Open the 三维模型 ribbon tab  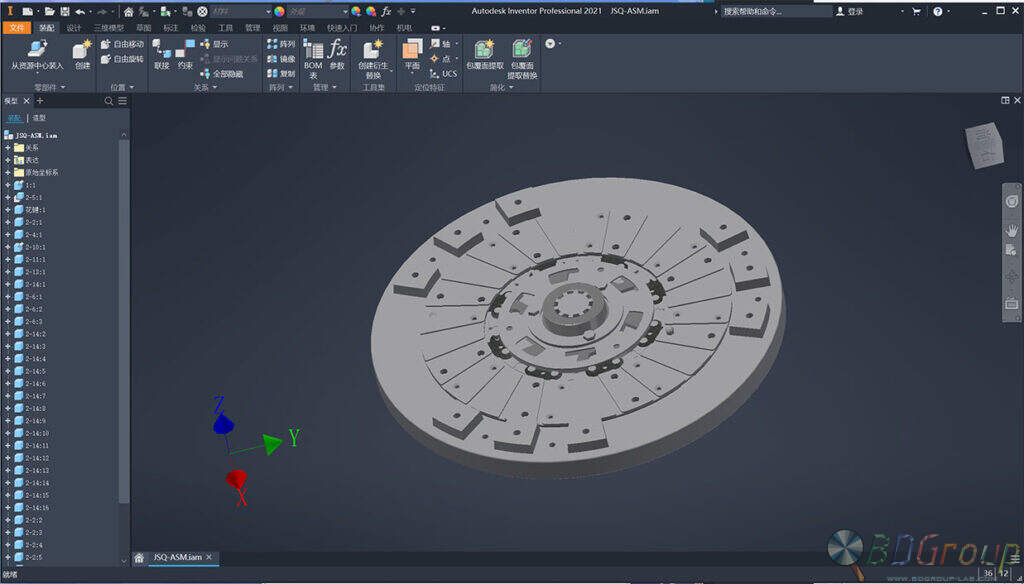(109, 28)
